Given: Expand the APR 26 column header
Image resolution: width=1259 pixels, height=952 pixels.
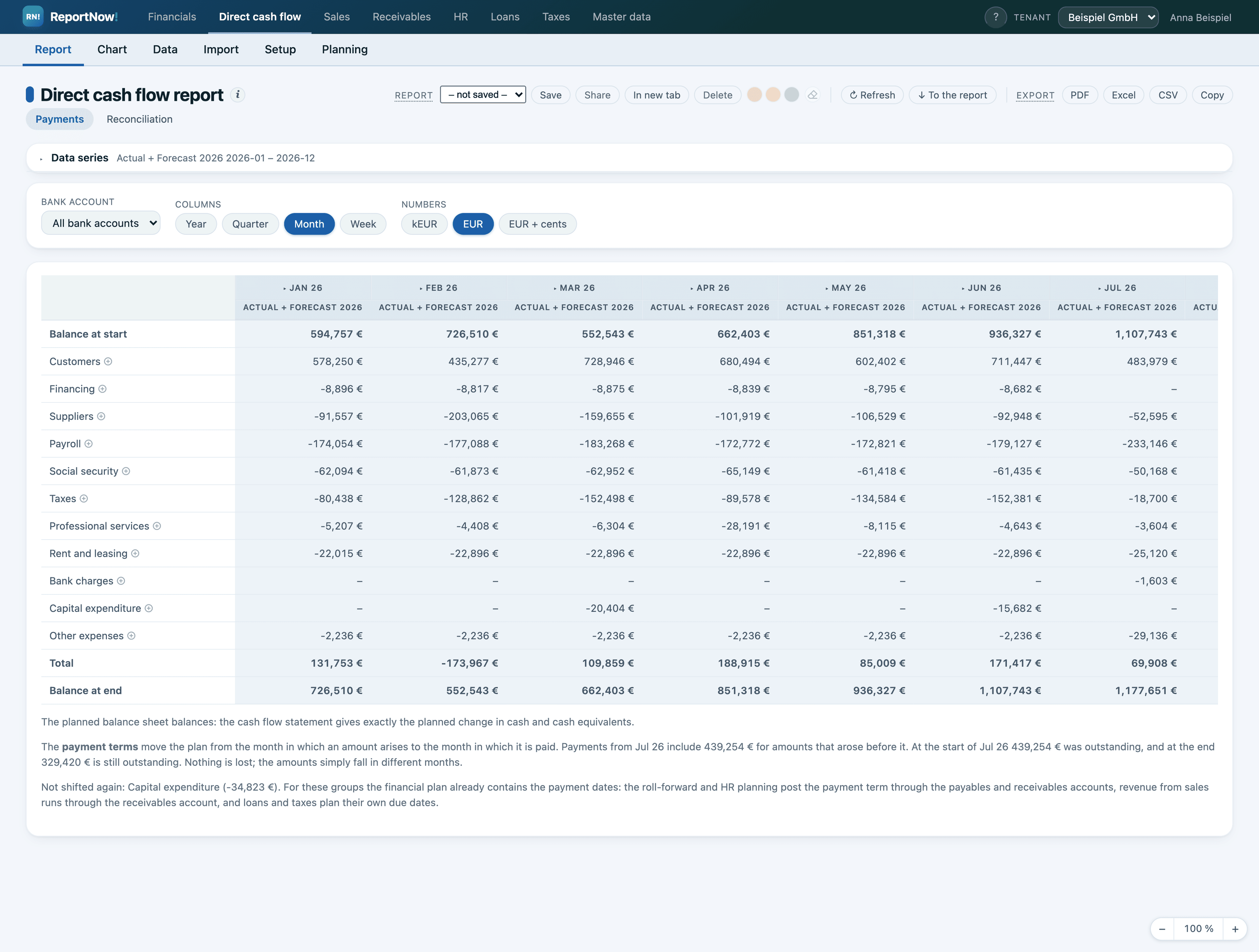Looking at the screenshot, I should coord(710,288).
